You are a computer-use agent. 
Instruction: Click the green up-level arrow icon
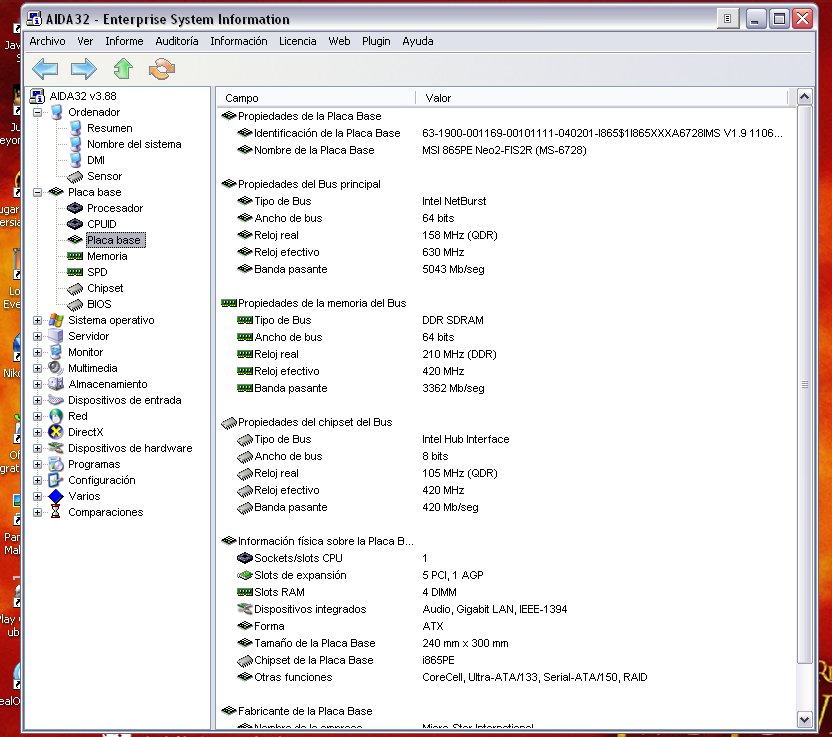(123, 69)
